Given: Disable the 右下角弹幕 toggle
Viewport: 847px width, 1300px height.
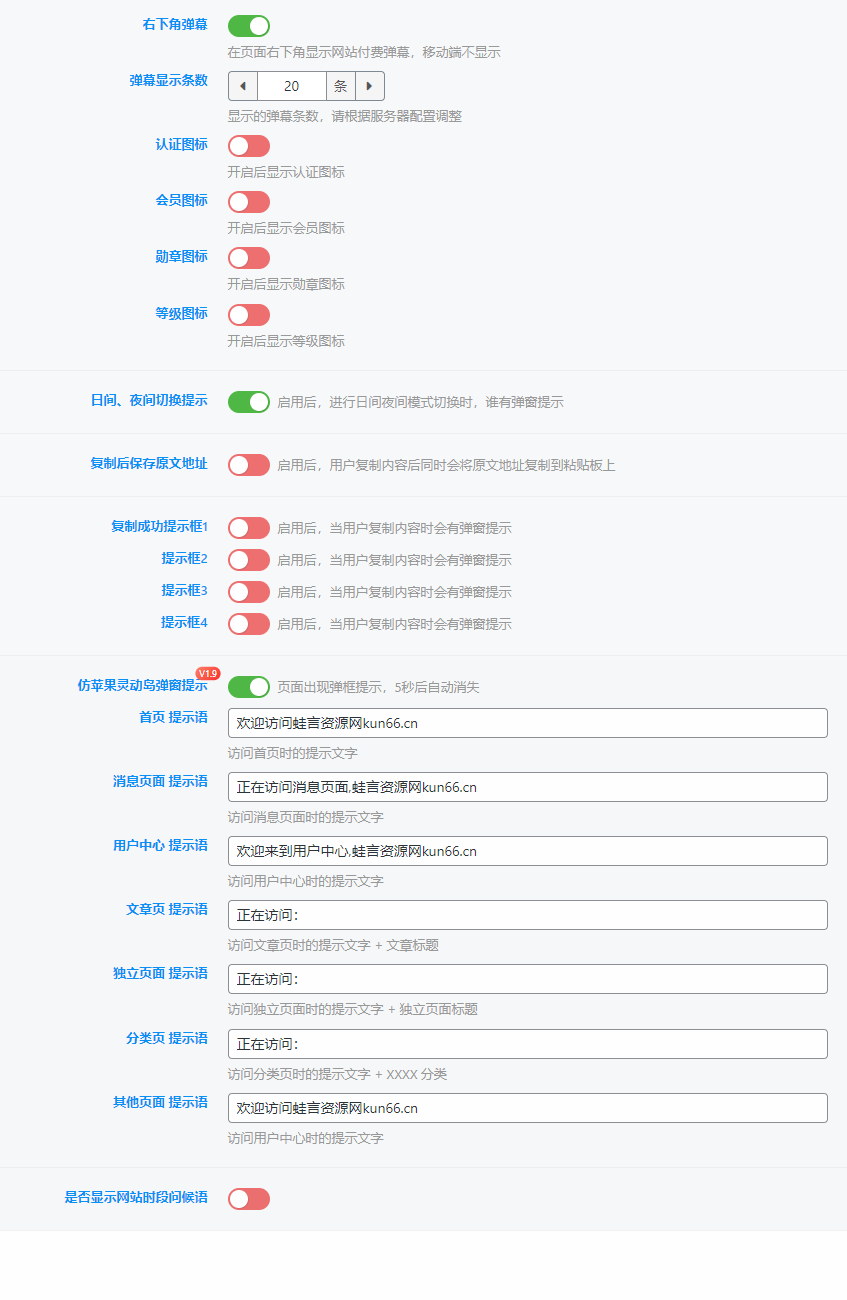Looking at the screenshot, I should [x=249, y=26].
